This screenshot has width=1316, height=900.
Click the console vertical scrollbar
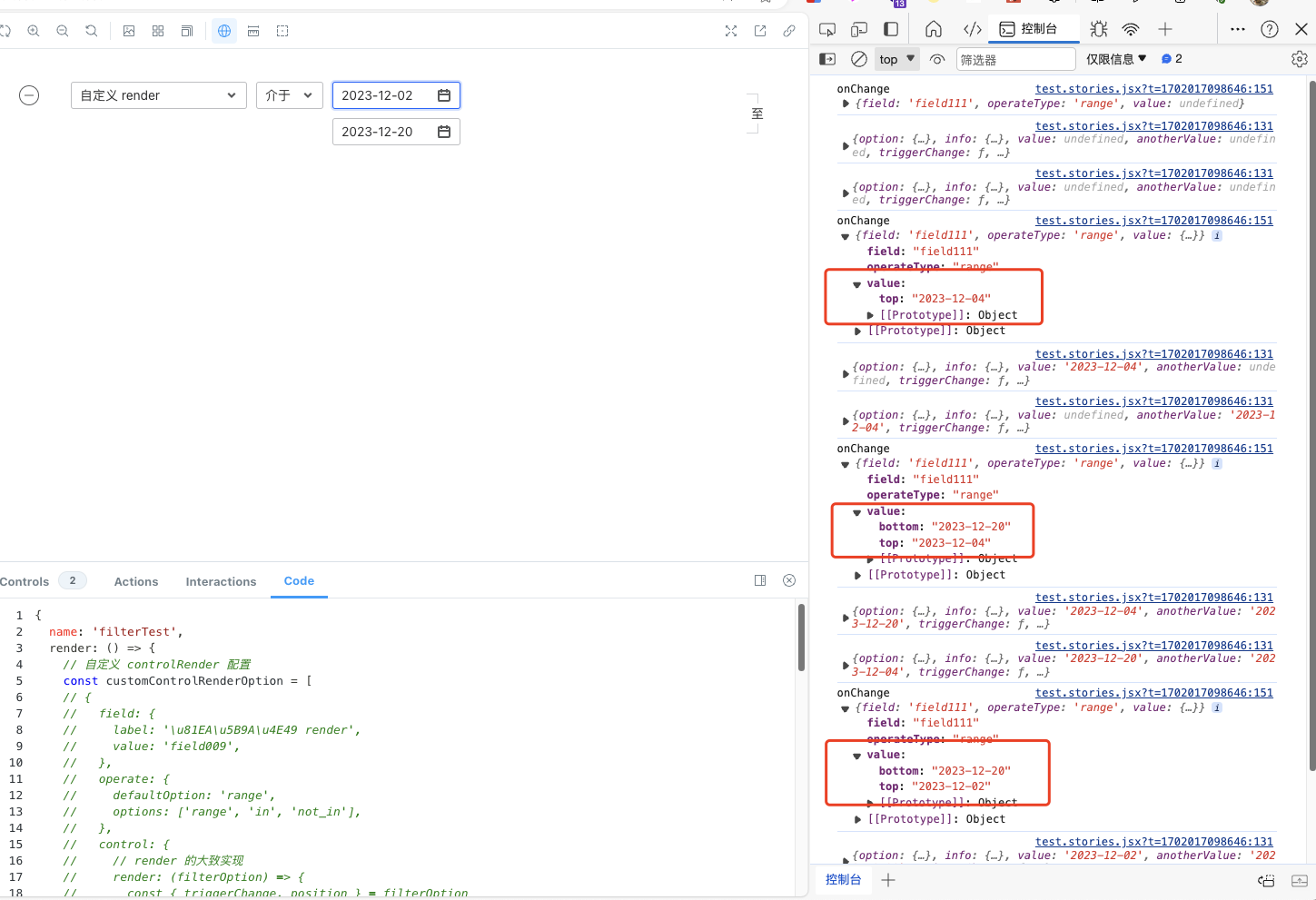[1311, 425]
